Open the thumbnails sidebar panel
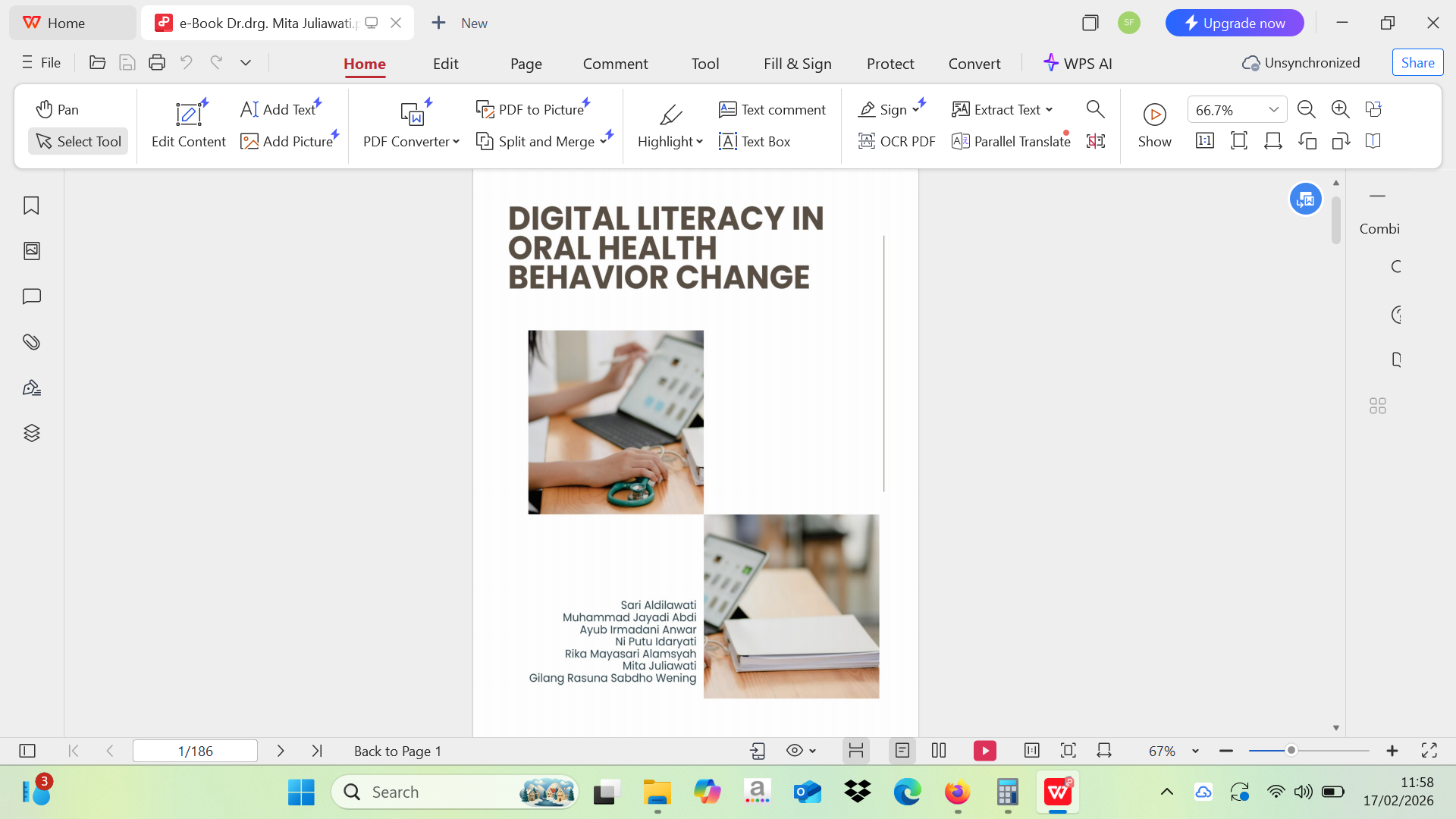Screen dimensions: 1456x819 point(31,251)
